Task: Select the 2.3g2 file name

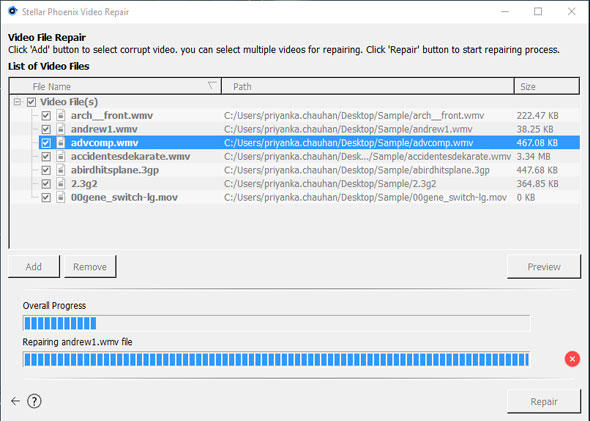Action: [84, 184]
